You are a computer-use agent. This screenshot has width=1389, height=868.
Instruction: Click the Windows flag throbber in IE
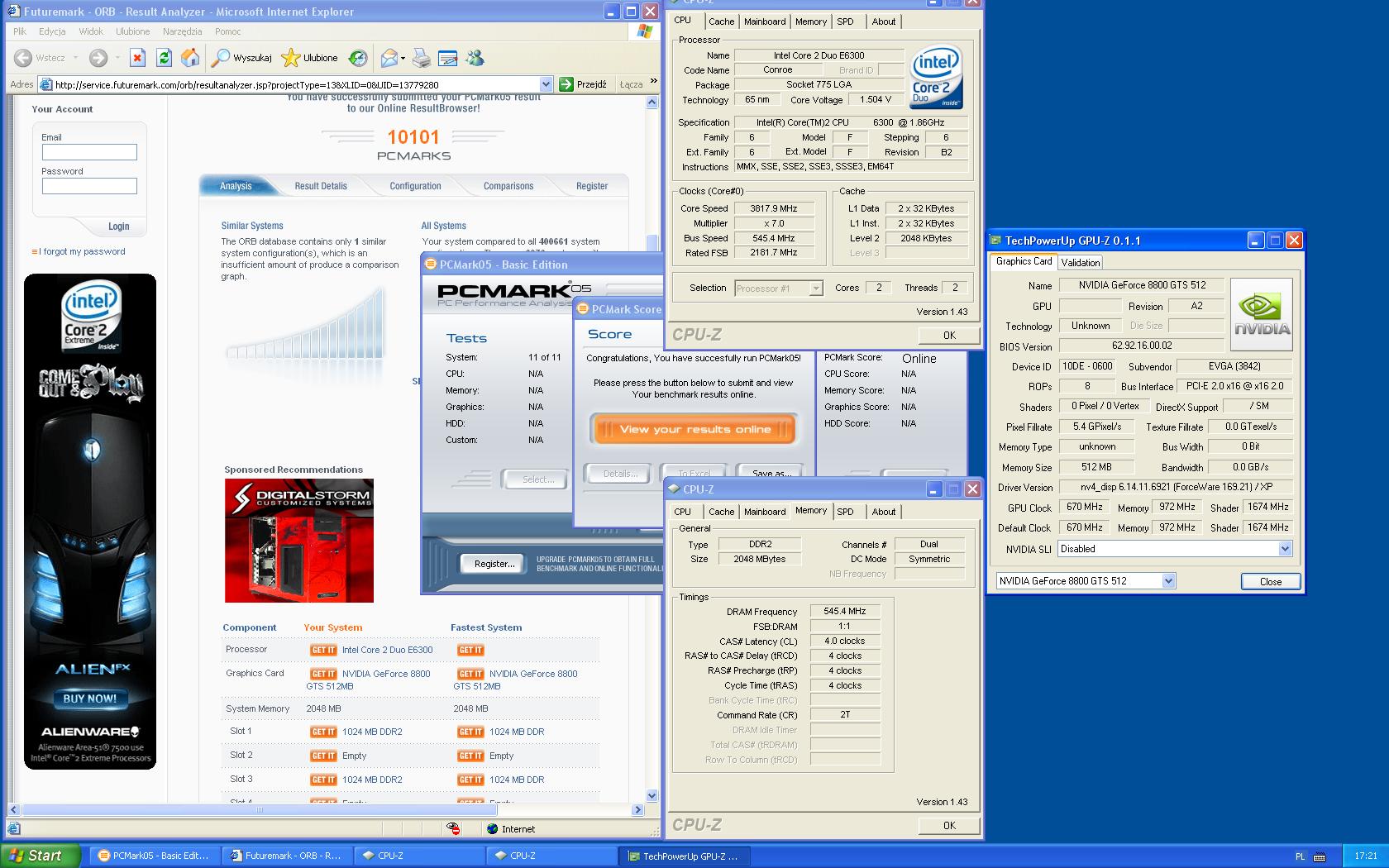tap(645, 31)
